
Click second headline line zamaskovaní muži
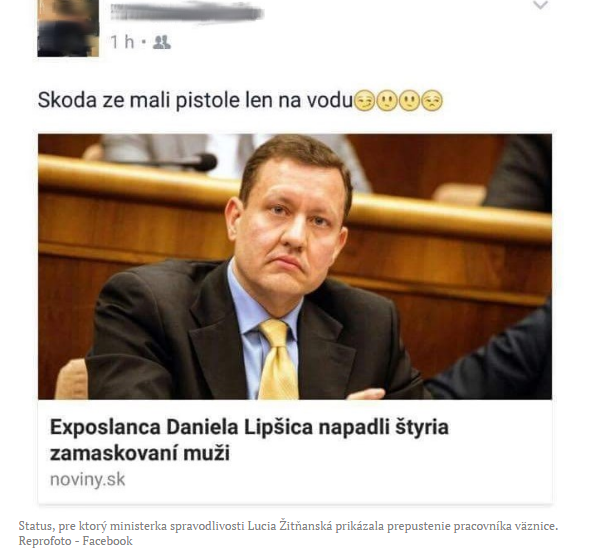(x=140, y=453)
